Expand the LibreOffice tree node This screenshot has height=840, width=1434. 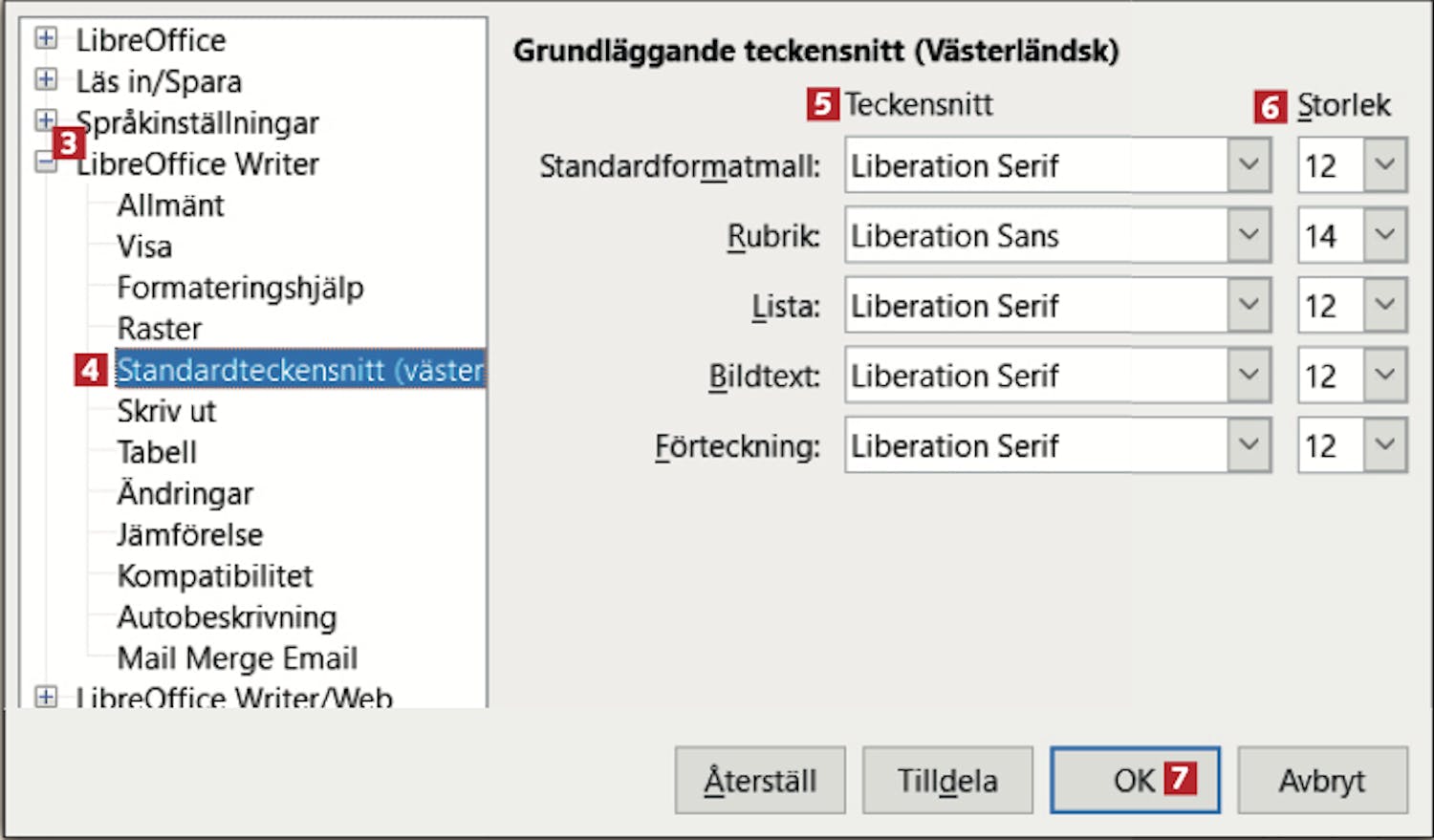(x=45, y=38)
